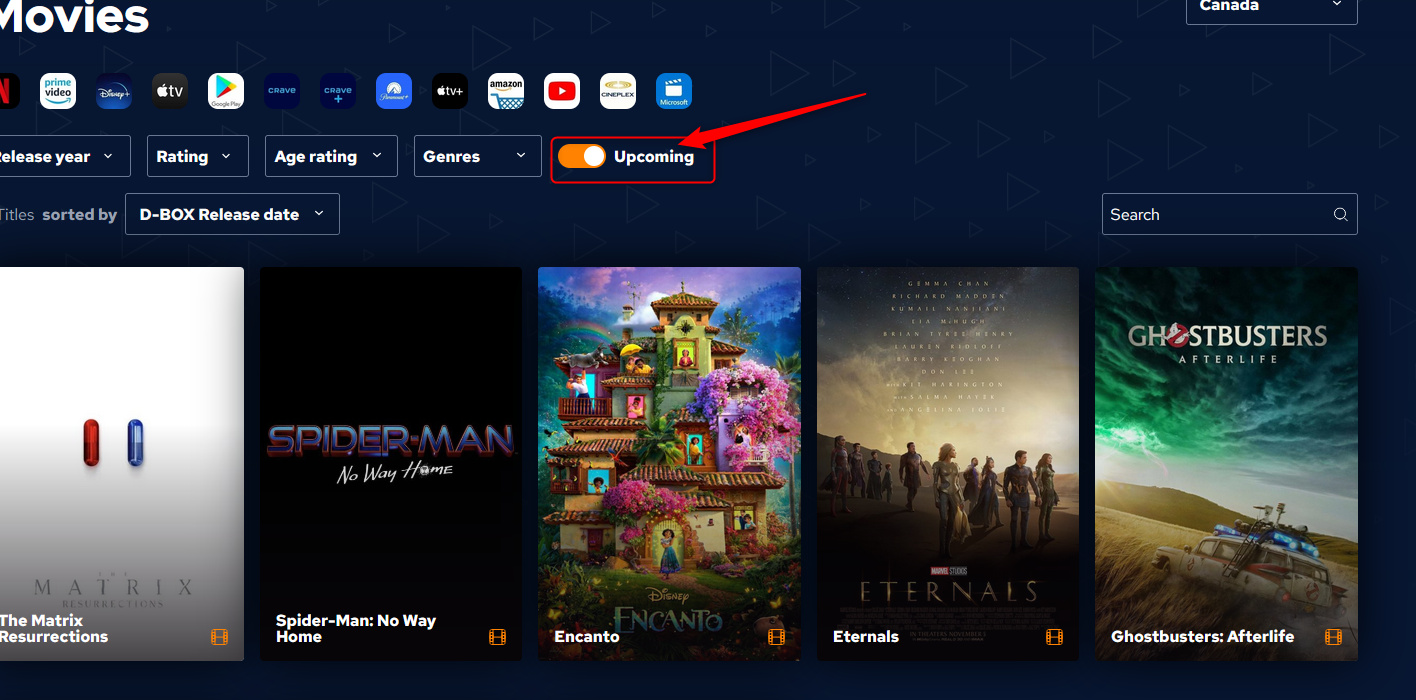
Task: Select the Google Play provider icon
Action: [226, 91]
